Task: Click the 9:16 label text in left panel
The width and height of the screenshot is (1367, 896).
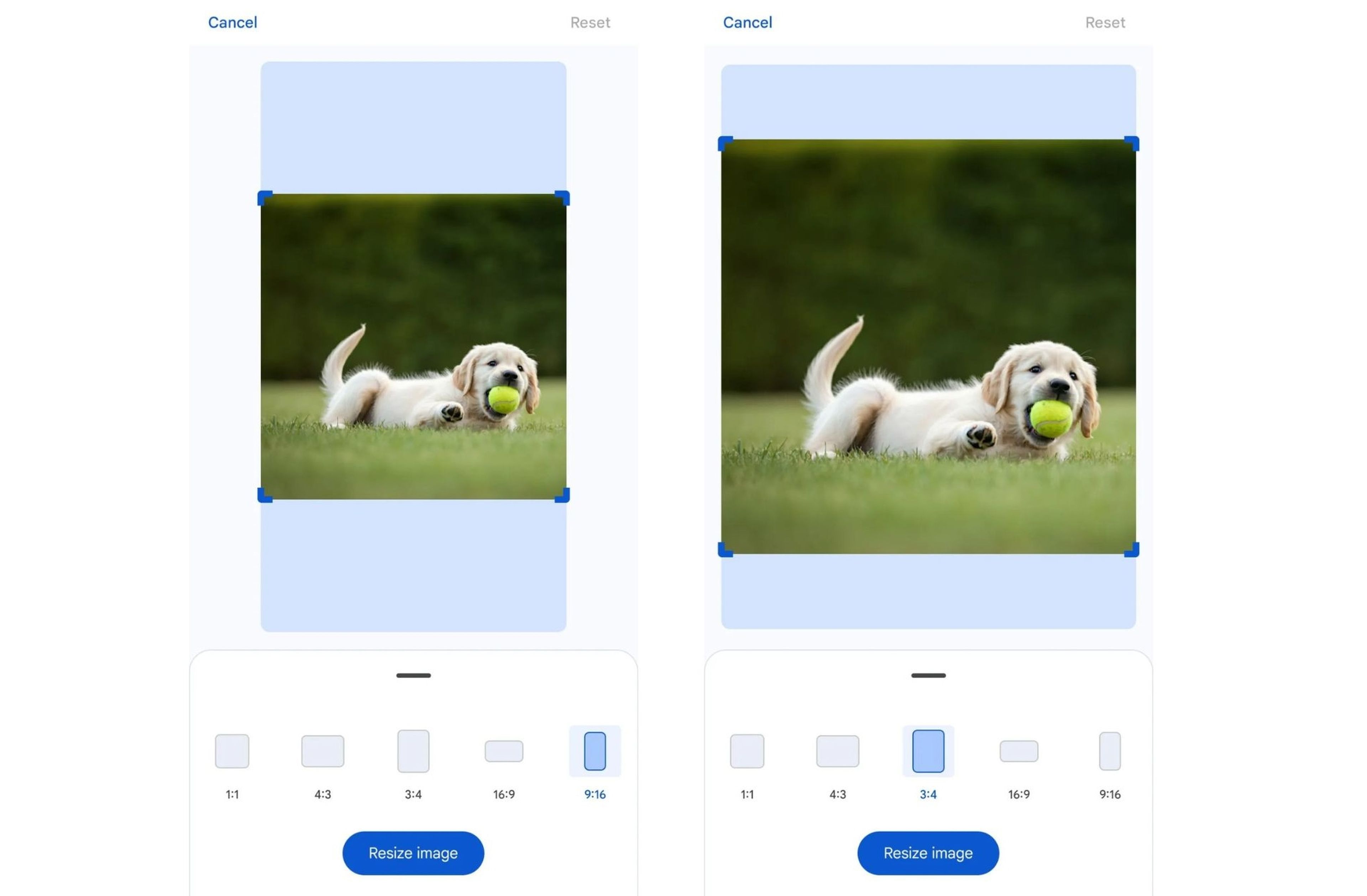Action: [x=595, y=794]
